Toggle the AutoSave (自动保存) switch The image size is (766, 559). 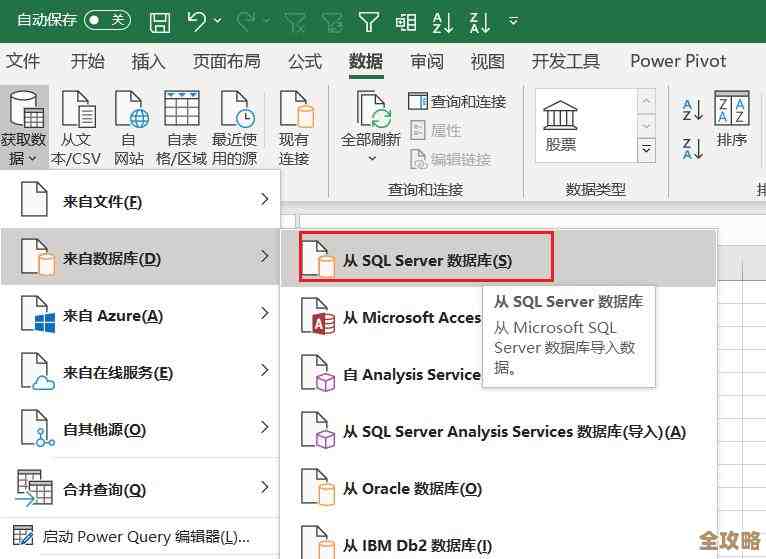click(107, 20)
